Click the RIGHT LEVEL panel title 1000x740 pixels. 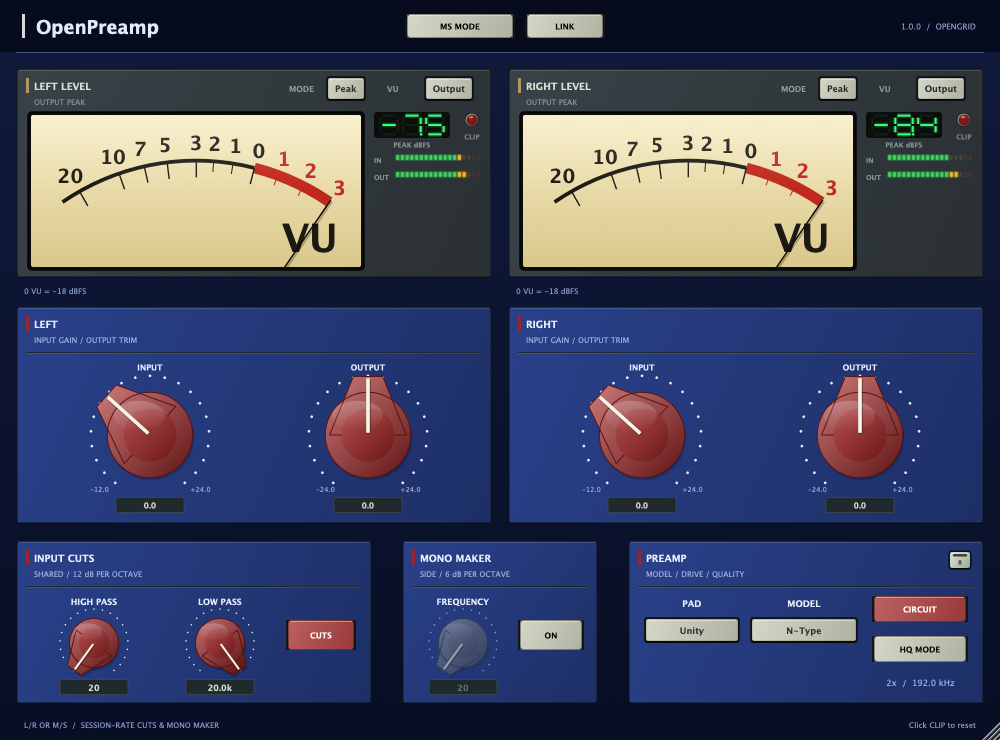point(558,86)
